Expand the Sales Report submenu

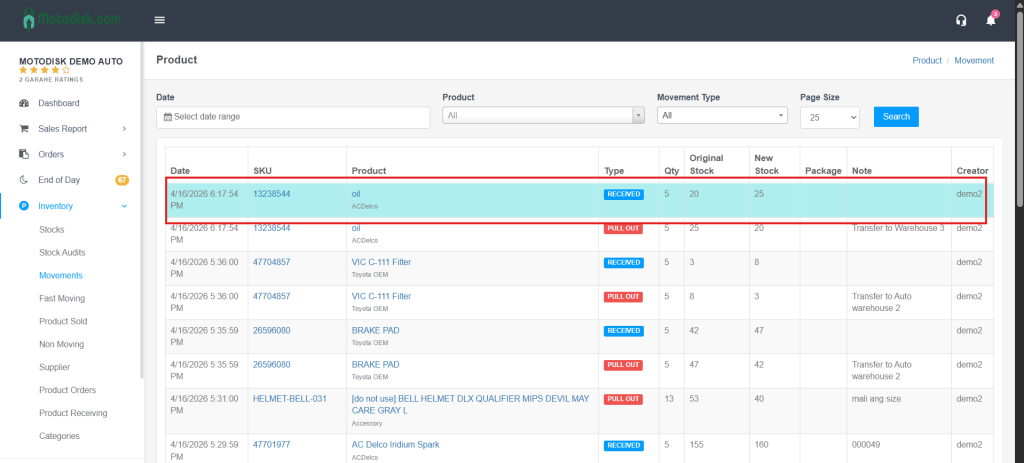(x=124, y=129)
